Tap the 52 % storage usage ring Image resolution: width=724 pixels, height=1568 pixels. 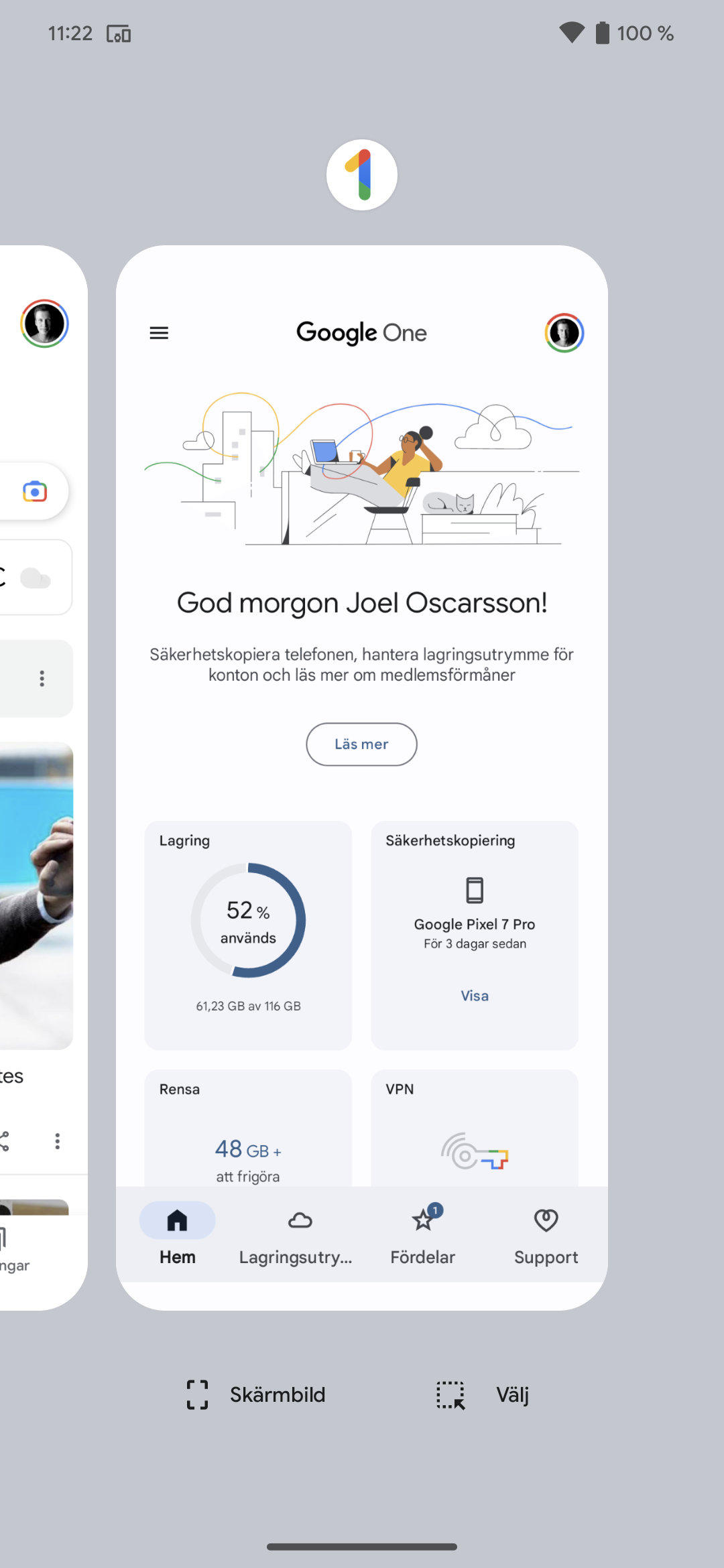248,920
